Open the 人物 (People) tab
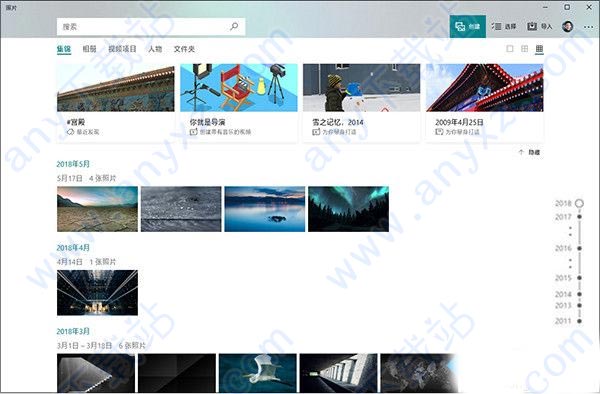Image resolution: width=600 pixels, height=394 pixels. (155, 49)
